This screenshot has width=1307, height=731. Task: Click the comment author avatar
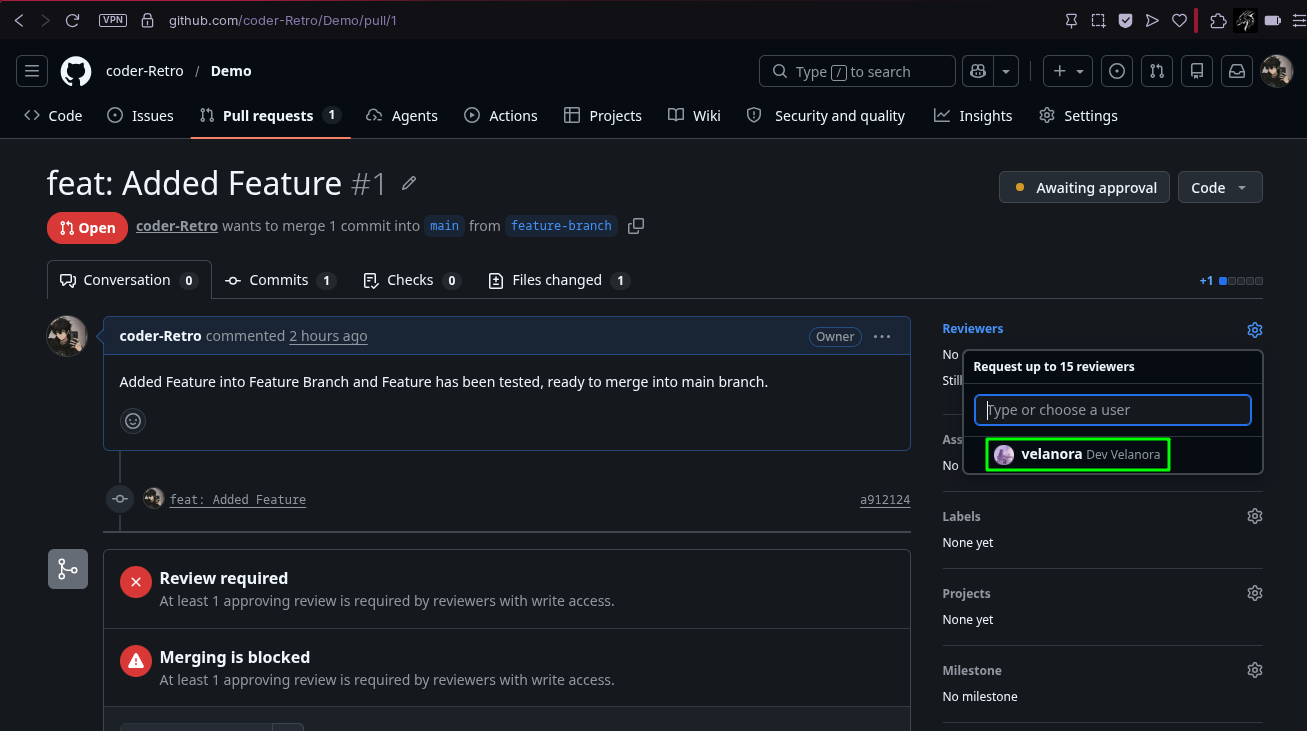coord(67,336)
